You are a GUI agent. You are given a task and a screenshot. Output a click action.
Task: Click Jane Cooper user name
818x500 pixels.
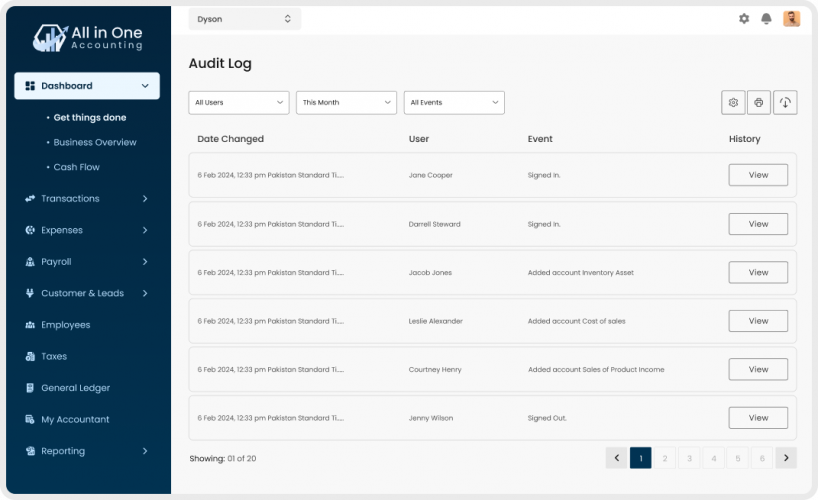click(x=430, y=175)
